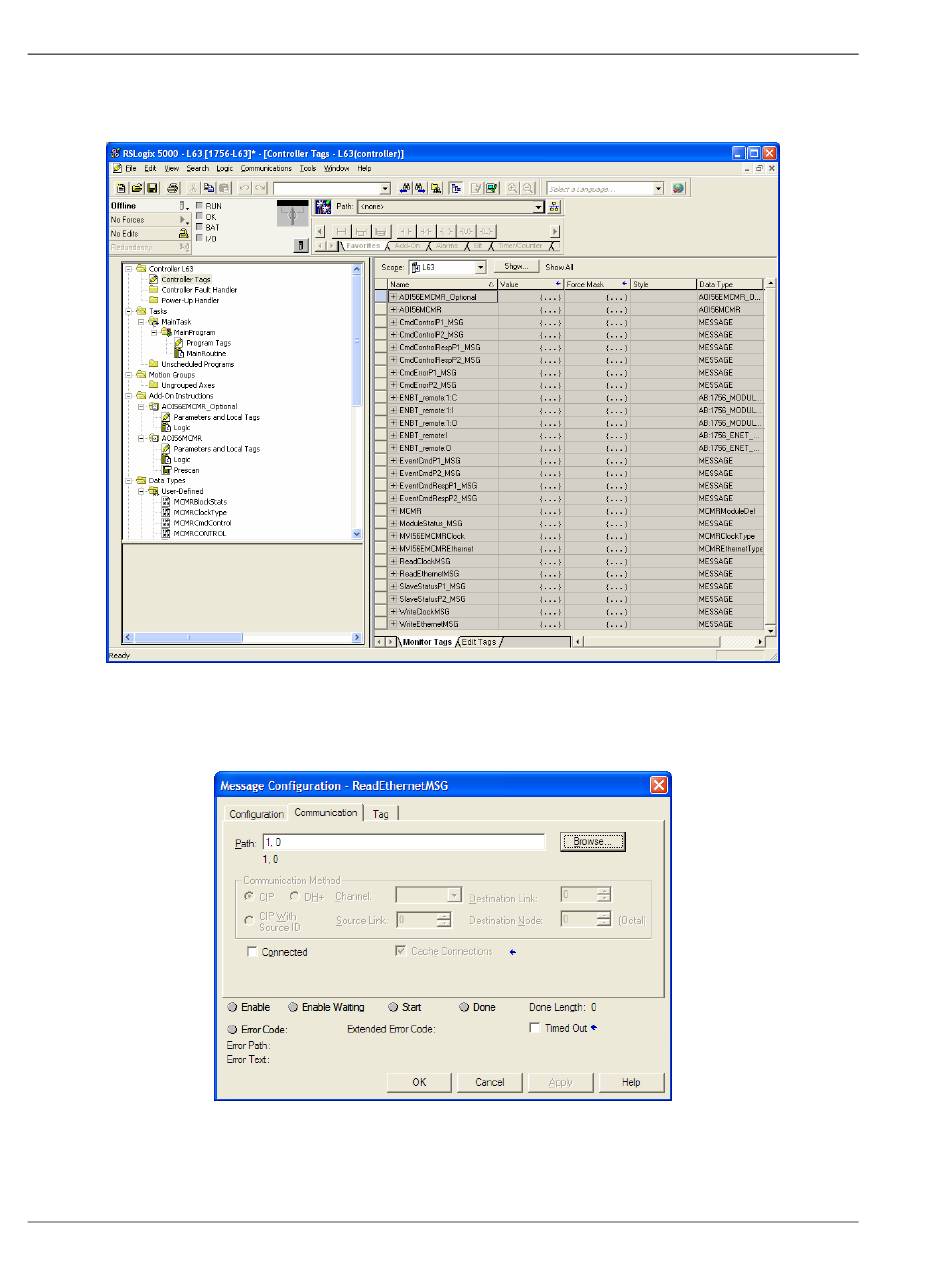This screenshot has width=950, height=1267.
Task: Click the New project toolbar icon
Action: 121,188
